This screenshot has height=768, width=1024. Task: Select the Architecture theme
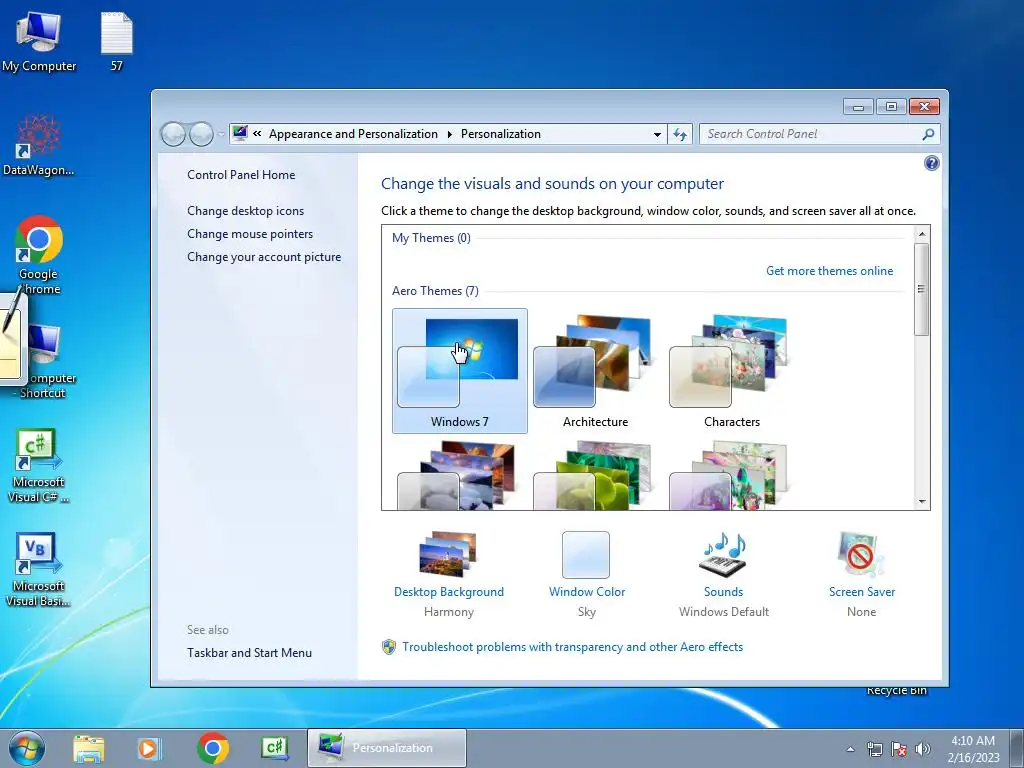pyautogui.click(x=596, y=371)
